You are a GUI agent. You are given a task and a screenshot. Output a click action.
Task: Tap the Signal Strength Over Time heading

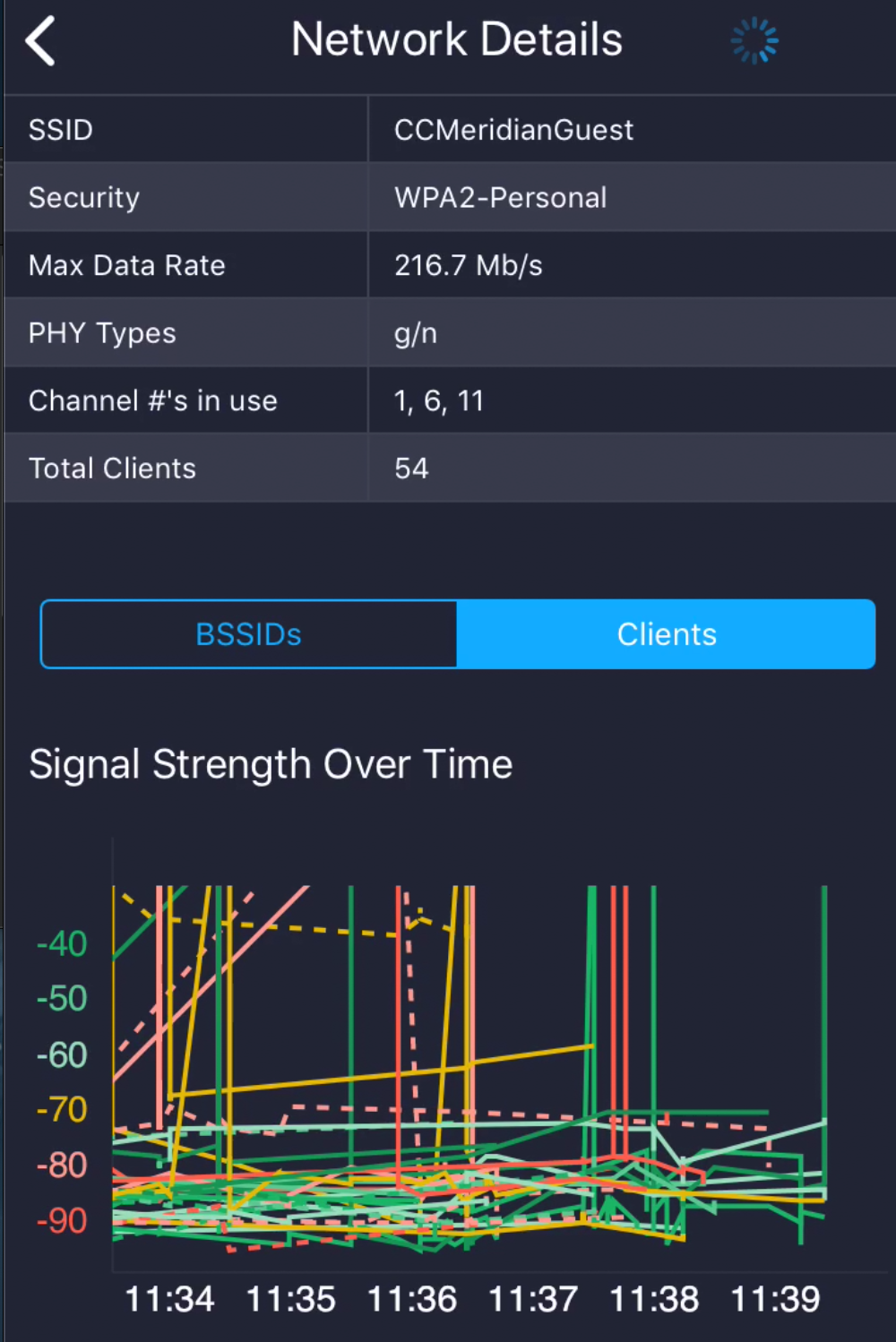271,765
